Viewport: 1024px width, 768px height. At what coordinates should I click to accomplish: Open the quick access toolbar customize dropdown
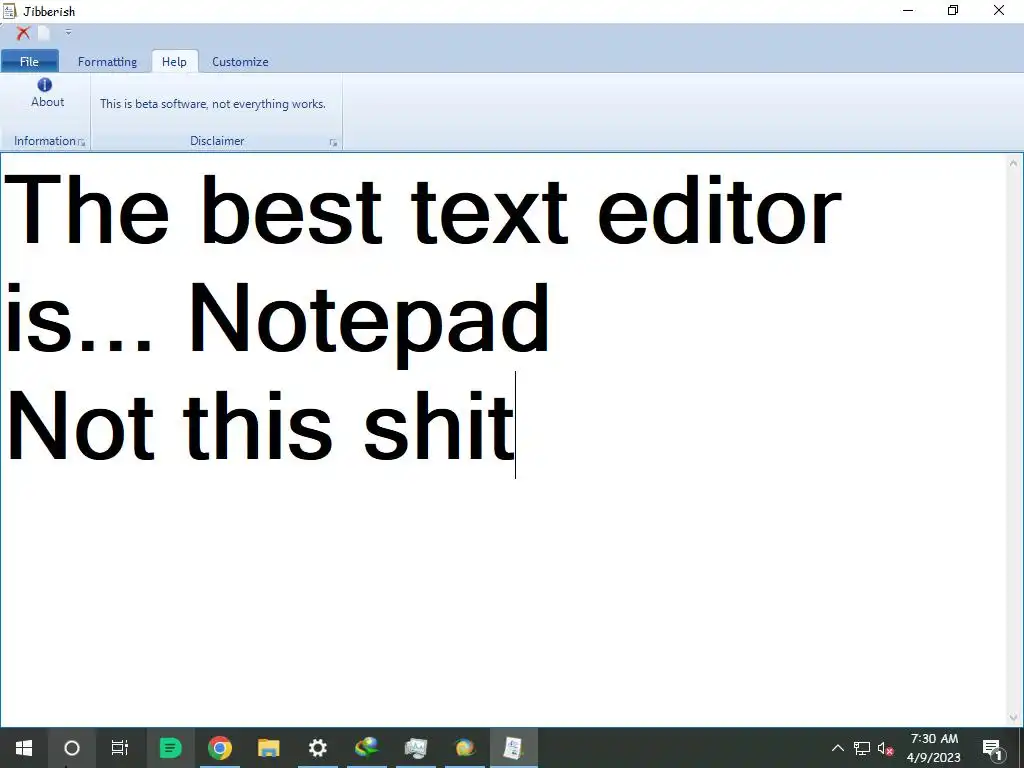pos(68,32)
